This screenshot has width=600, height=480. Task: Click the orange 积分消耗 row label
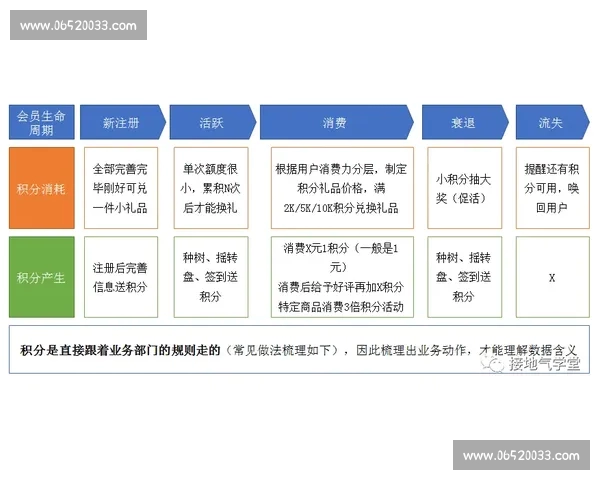click(x=42, y=188)
